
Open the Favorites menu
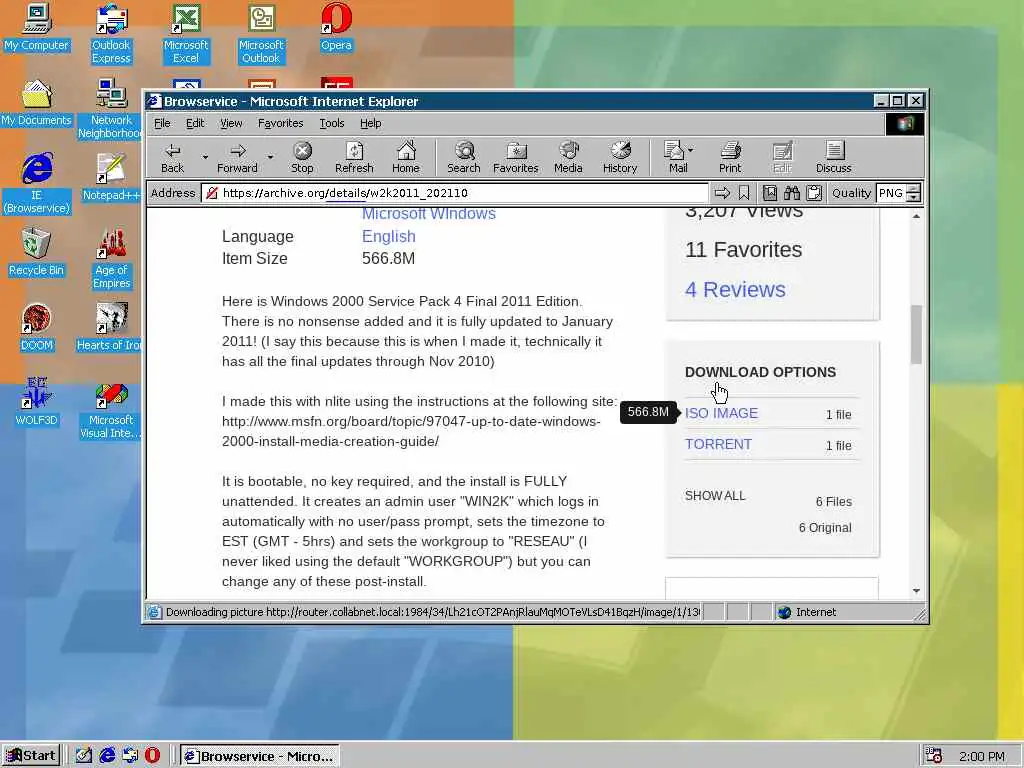click(280, 123)
